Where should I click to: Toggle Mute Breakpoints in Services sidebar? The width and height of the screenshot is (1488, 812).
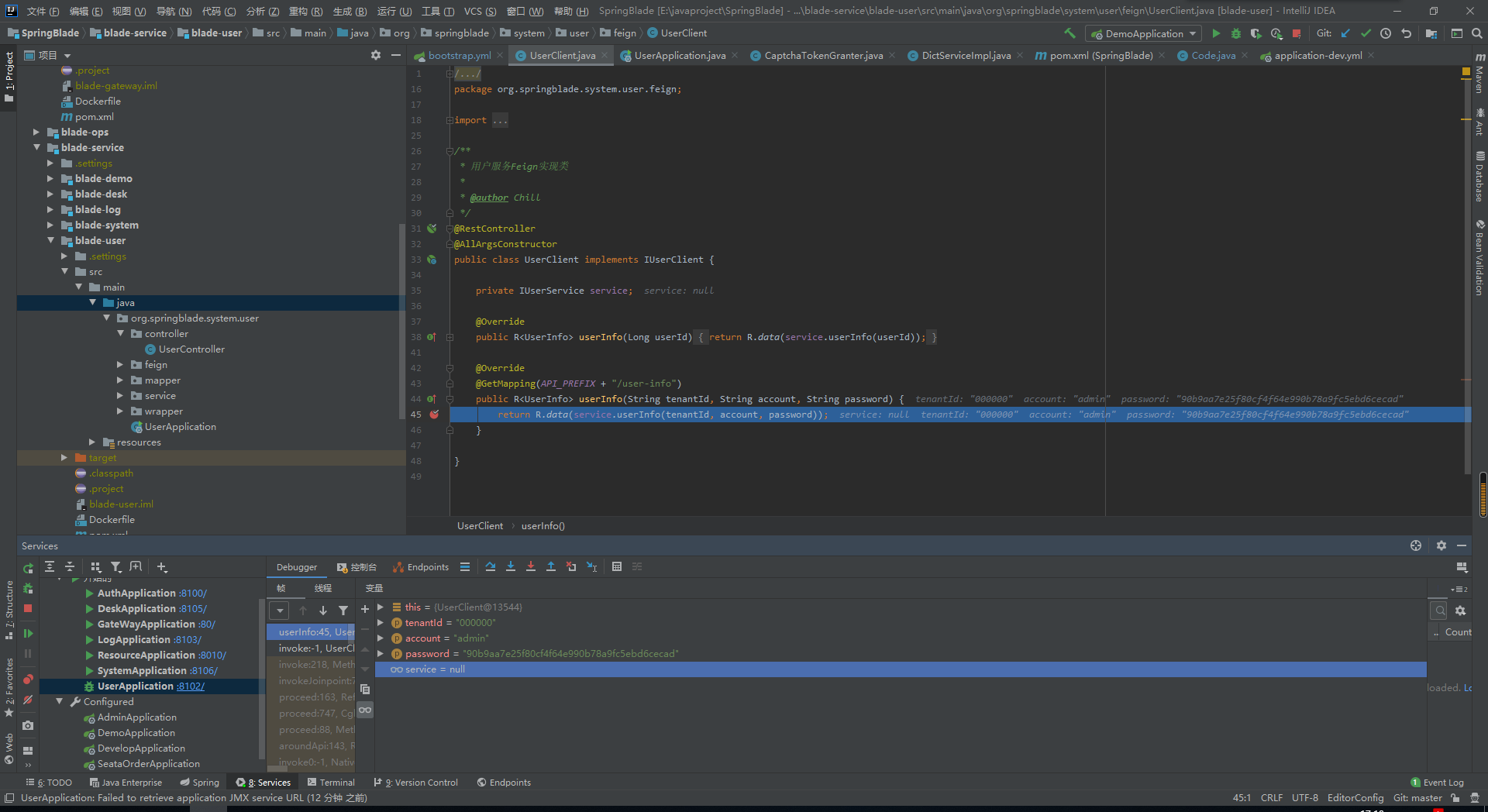[x=28, y=700]
